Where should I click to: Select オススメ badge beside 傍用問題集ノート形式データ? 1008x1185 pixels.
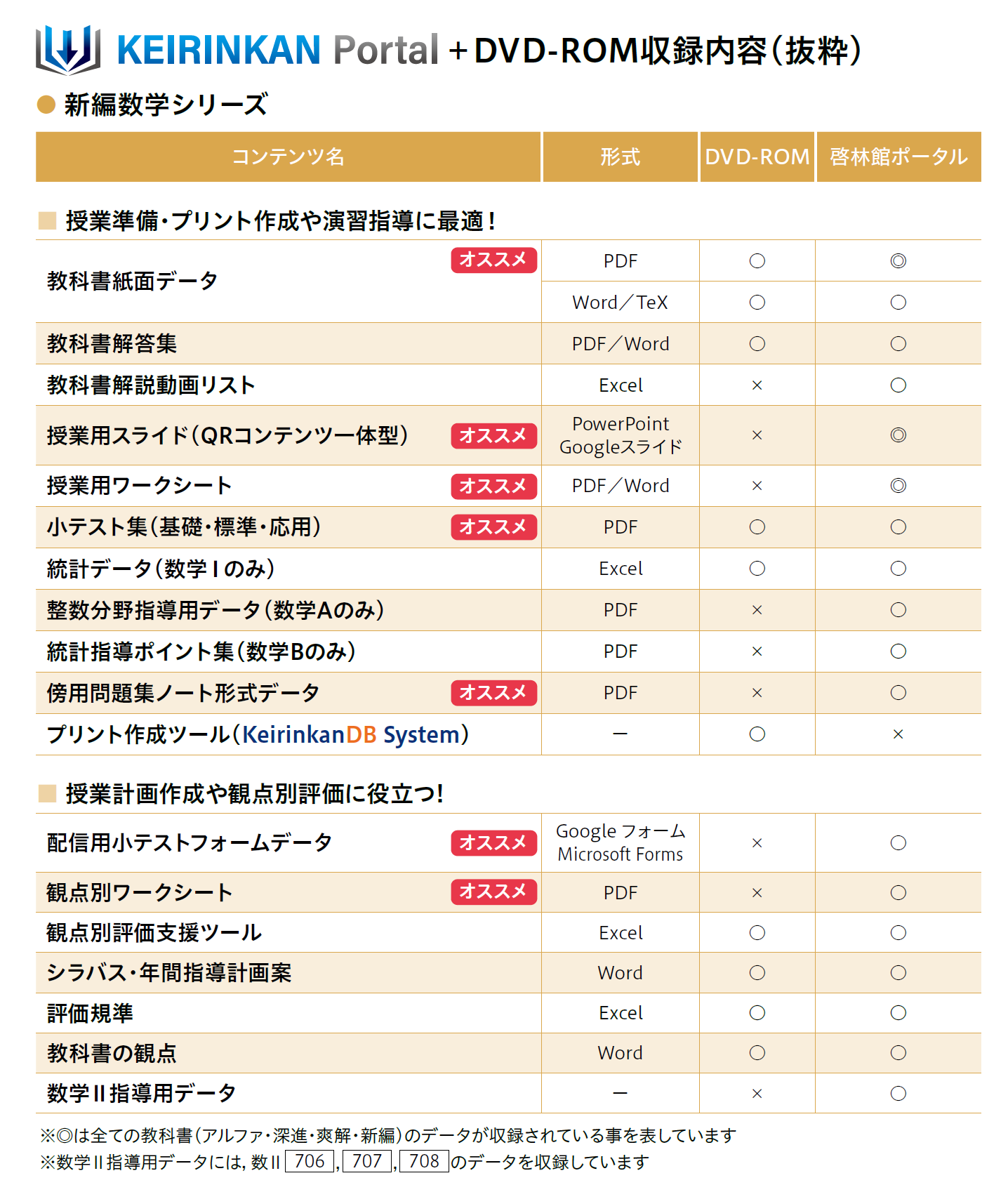[x=493, y=693]
